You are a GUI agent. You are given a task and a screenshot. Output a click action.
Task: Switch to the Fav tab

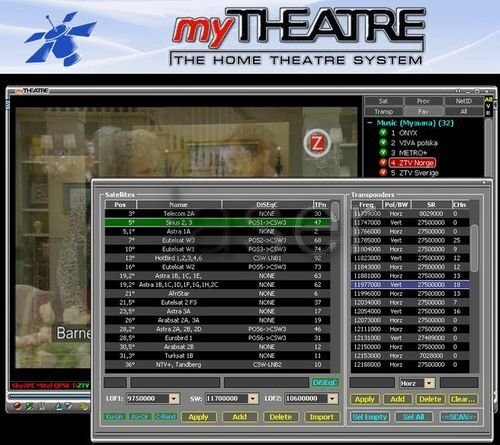tap(423, 111)
